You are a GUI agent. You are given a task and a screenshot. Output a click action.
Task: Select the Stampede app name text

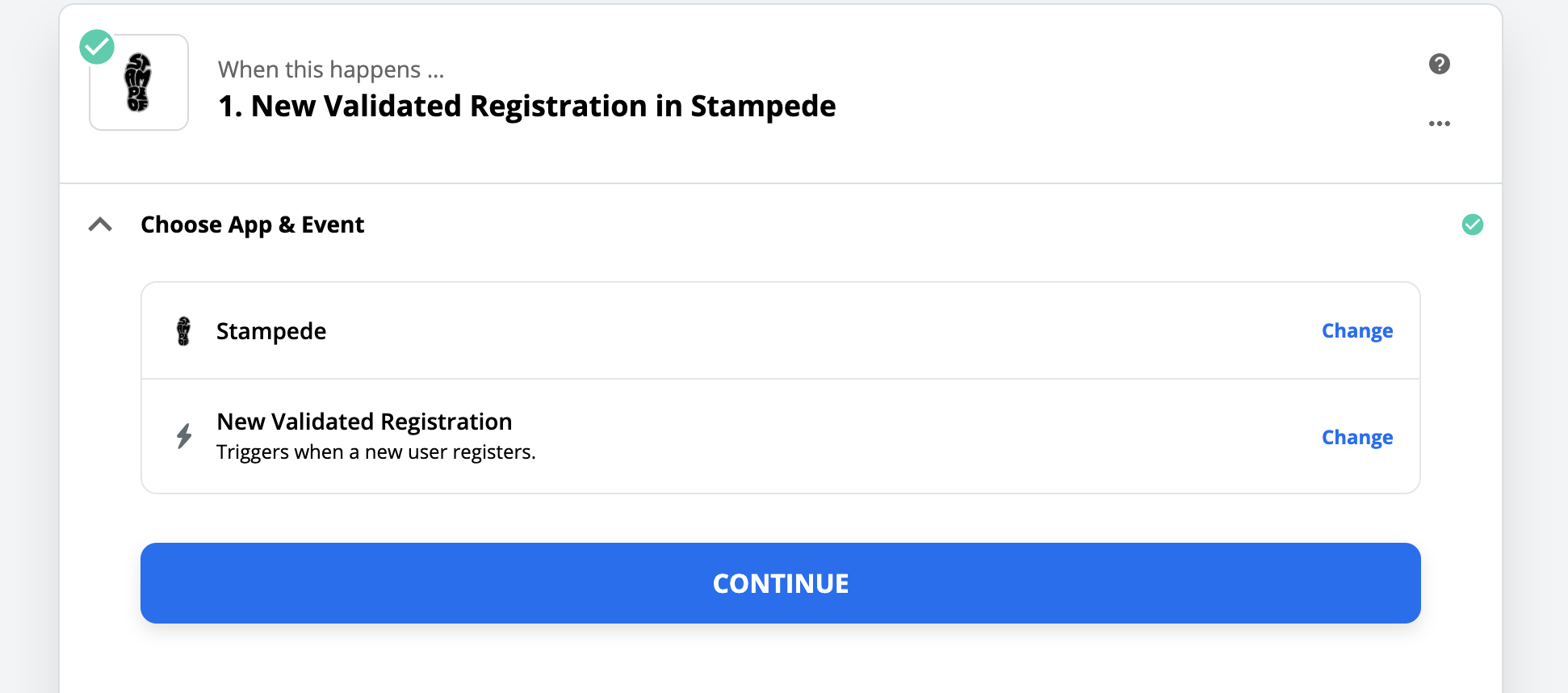[x=271, y=331]
